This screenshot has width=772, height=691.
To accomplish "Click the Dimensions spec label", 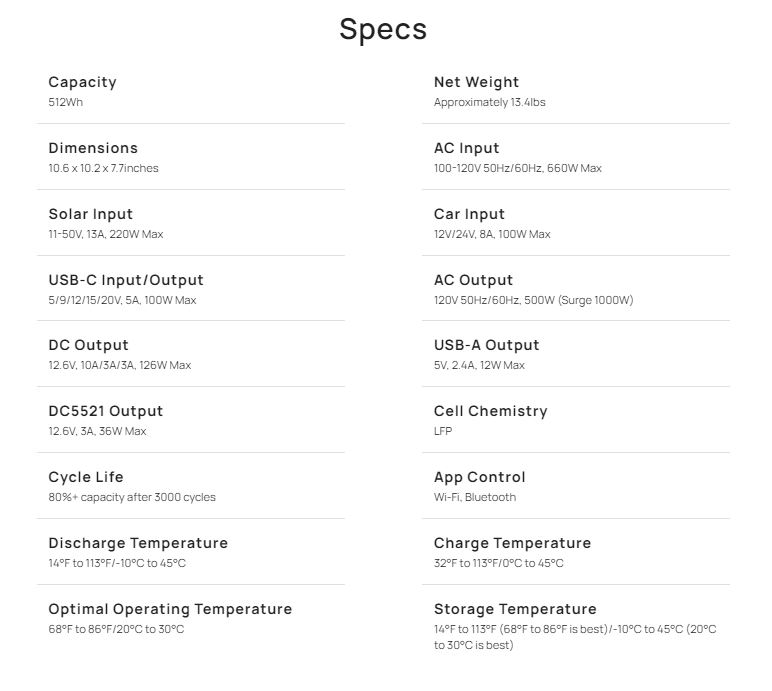I will 93,148.
